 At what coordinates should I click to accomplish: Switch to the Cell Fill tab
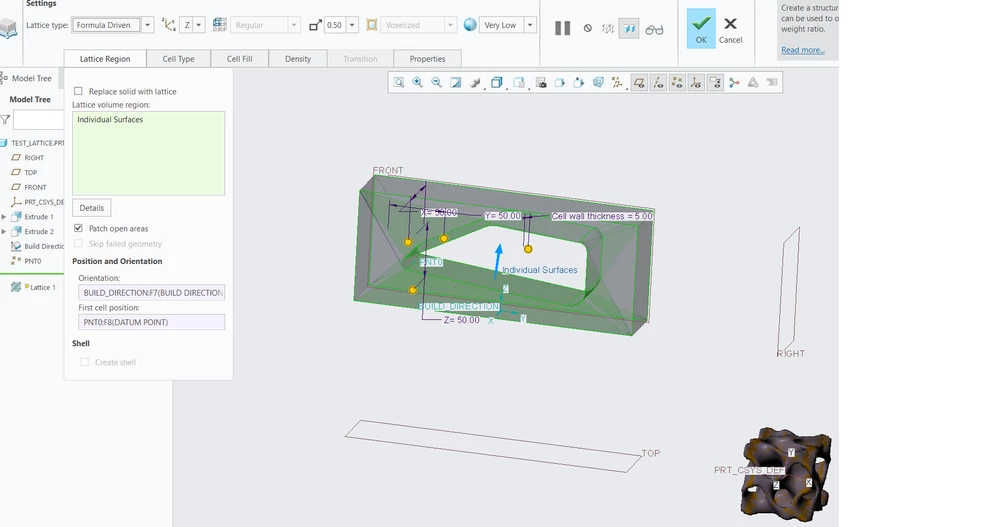(x=239, y=59)
